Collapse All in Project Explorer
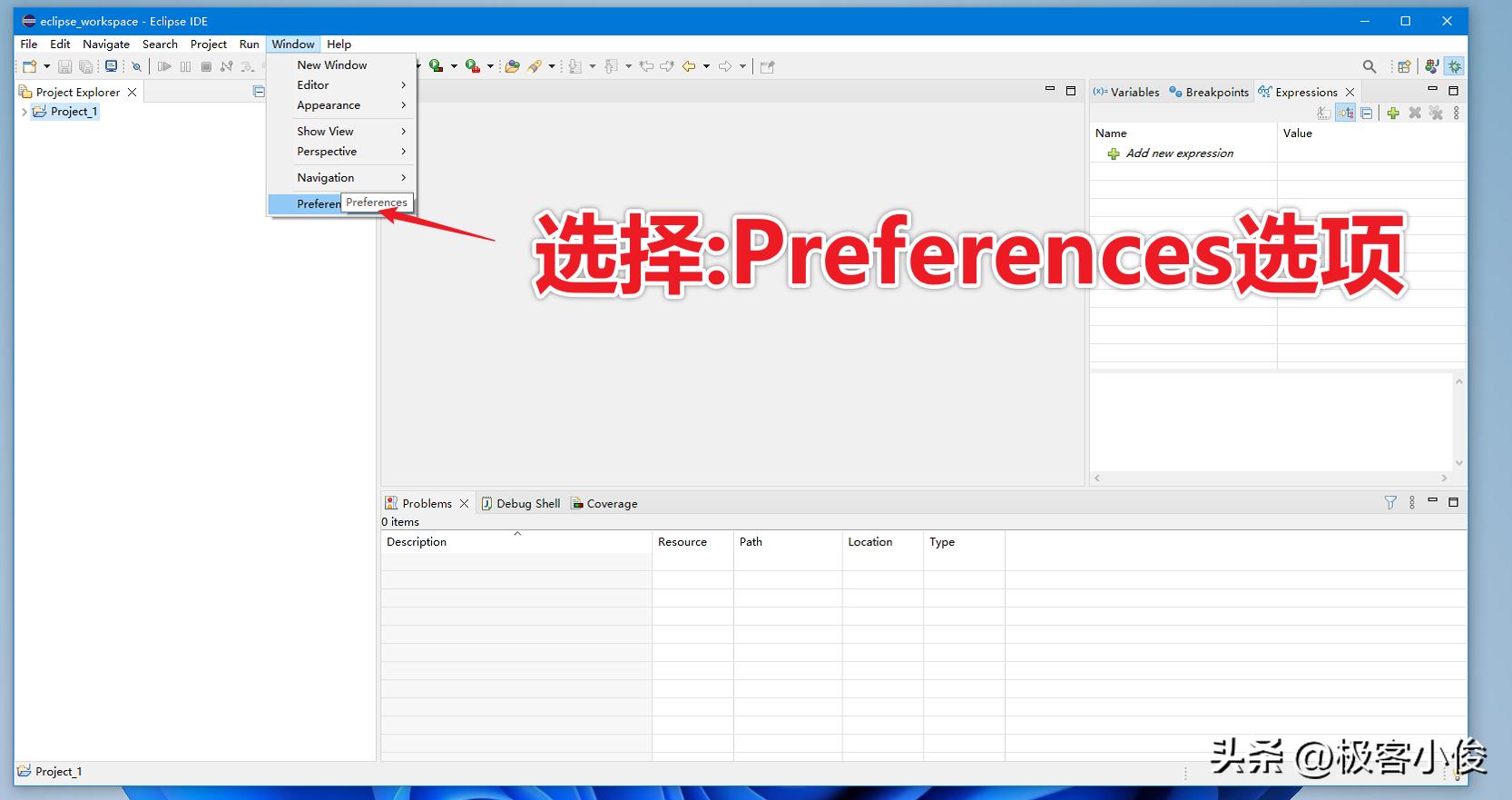1512x800 pixels. click(259, 92)
